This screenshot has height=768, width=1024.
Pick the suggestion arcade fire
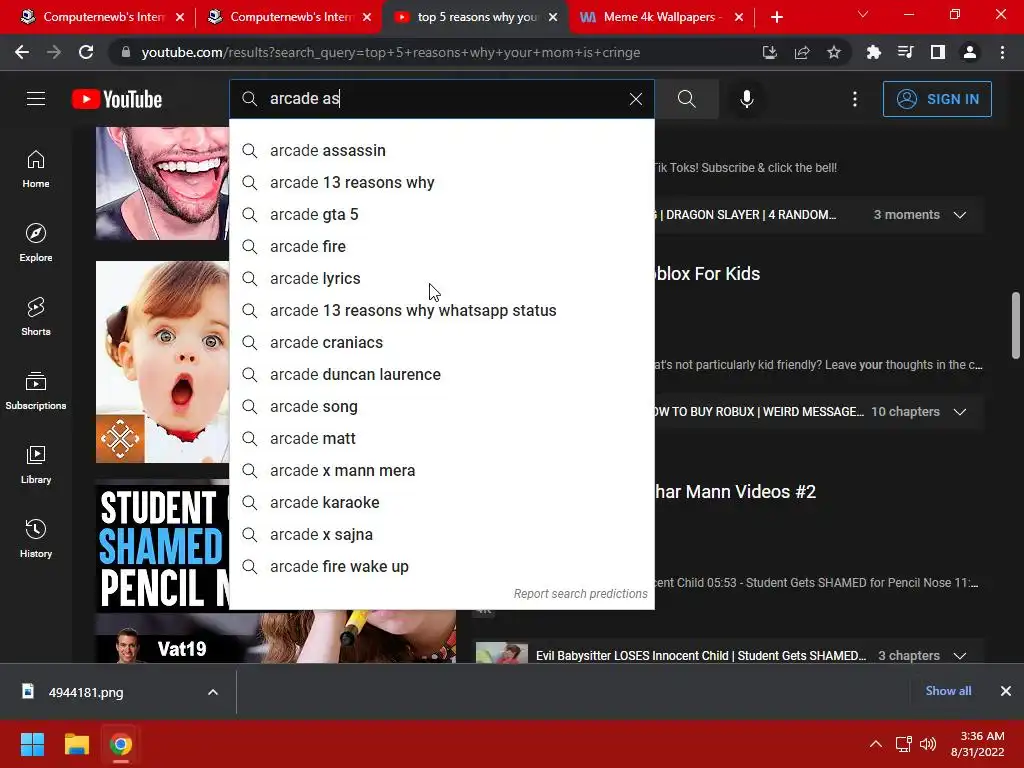[x=442, y=246]
